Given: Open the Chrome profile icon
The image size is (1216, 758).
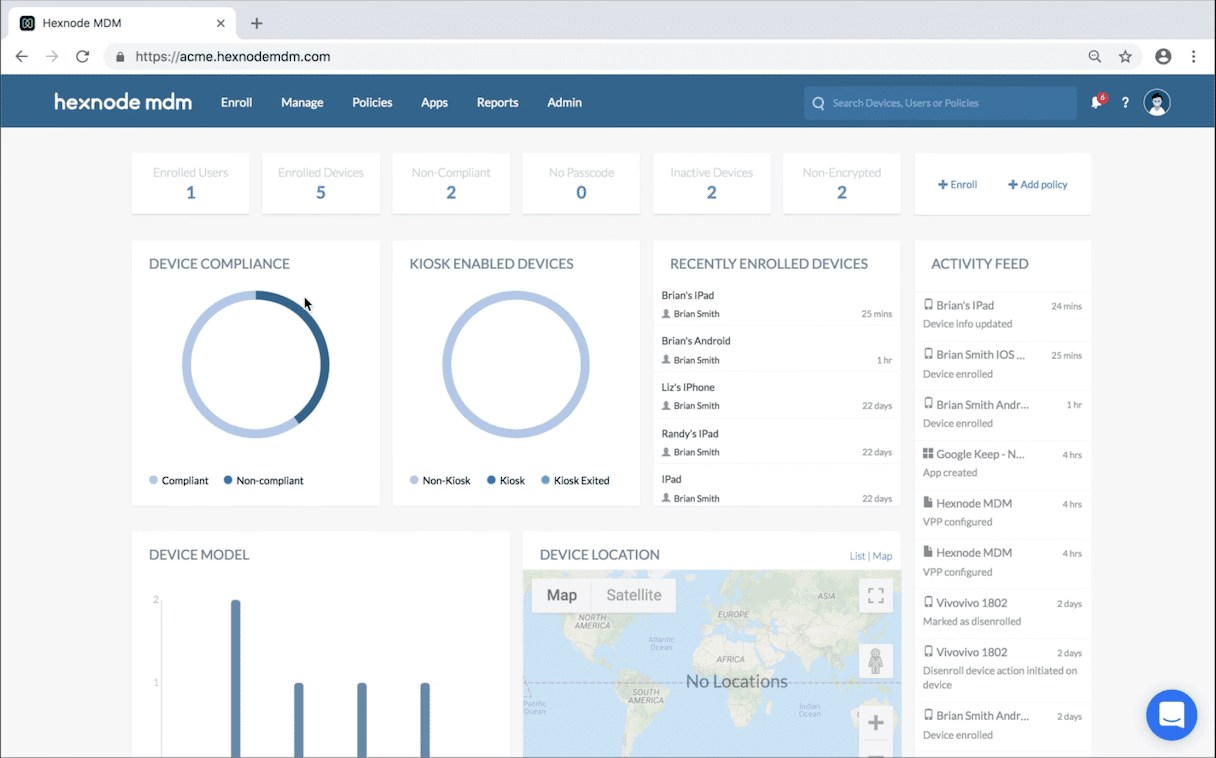Looking at the screenshot, I should coord(1163,57).
